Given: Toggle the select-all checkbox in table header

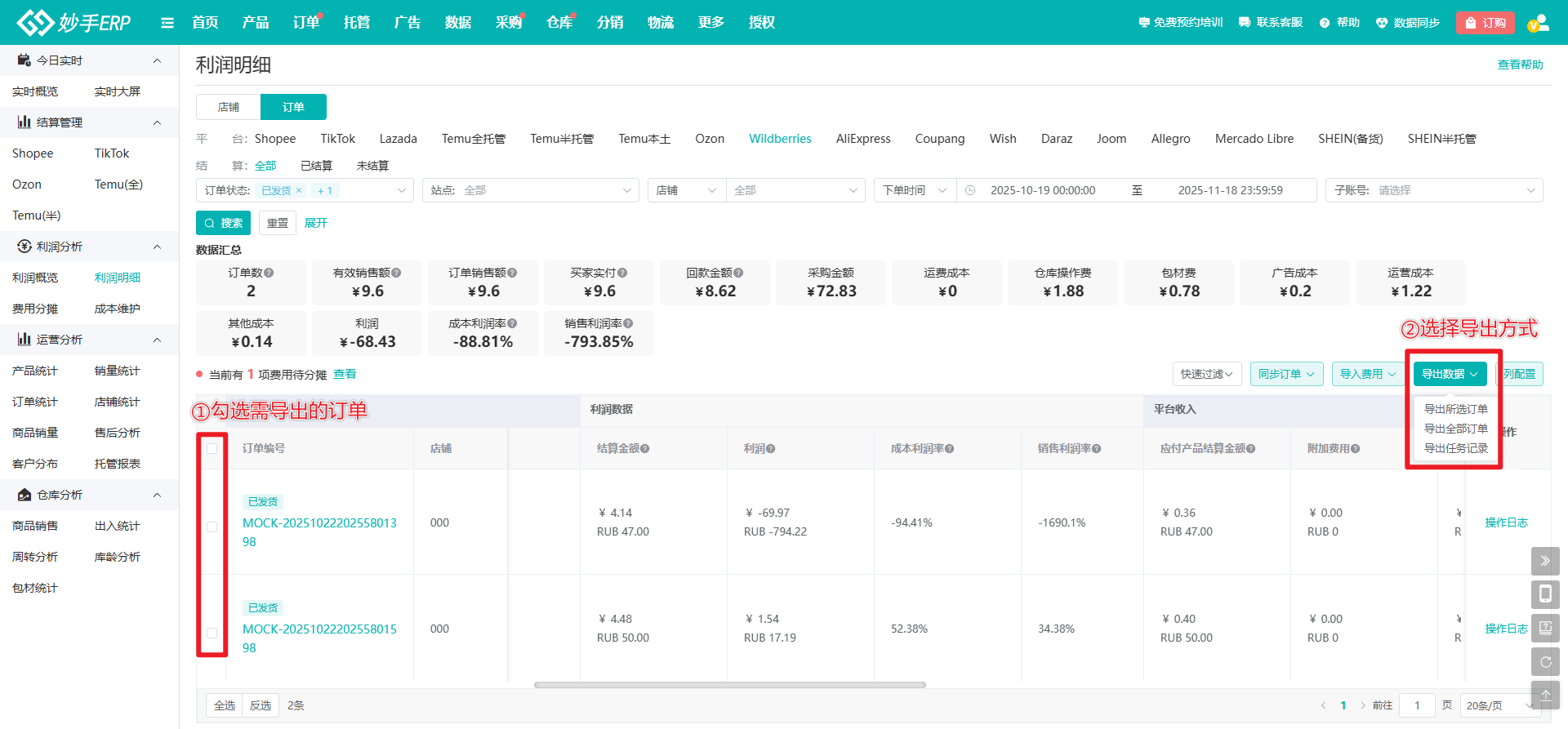Looking at the screenshot, I should (x=212, y=448).
